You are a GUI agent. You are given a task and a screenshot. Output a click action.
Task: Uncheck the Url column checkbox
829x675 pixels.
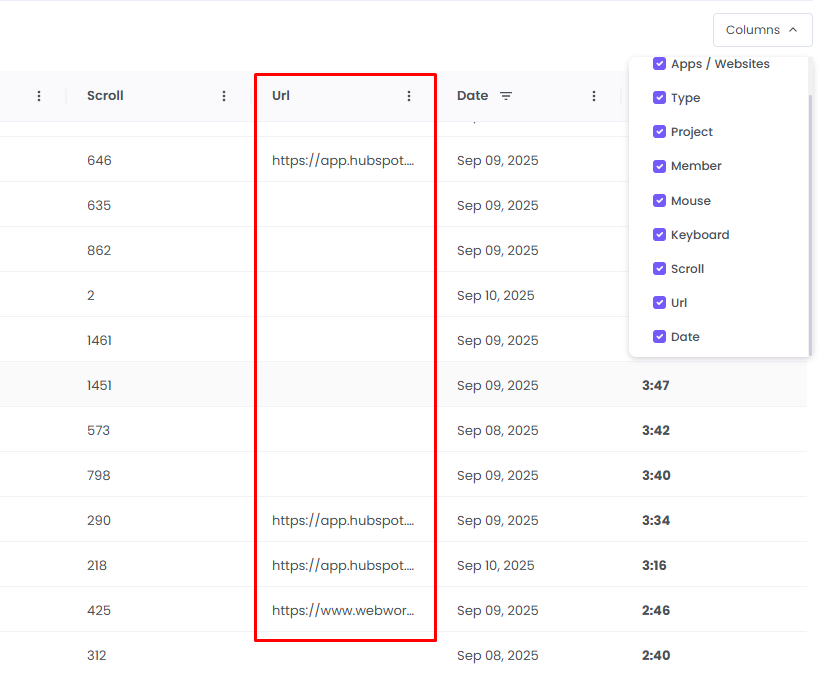[x=659, y=302]
